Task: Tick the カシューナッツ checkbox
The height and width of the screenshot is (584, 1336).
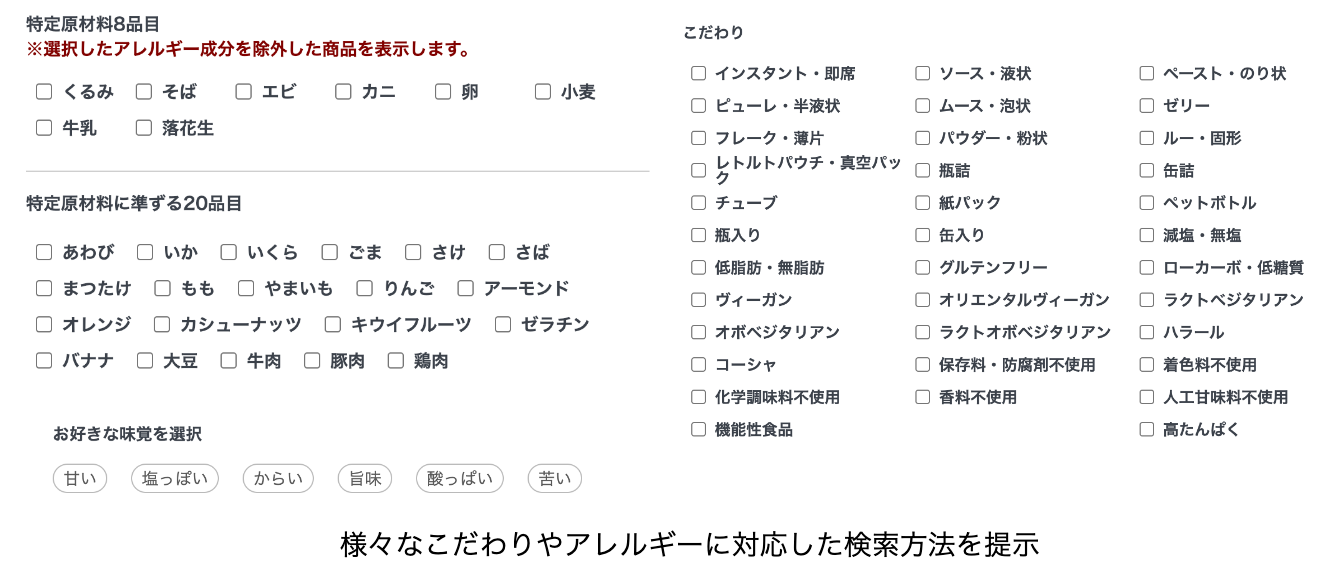Action: [162, 325]
